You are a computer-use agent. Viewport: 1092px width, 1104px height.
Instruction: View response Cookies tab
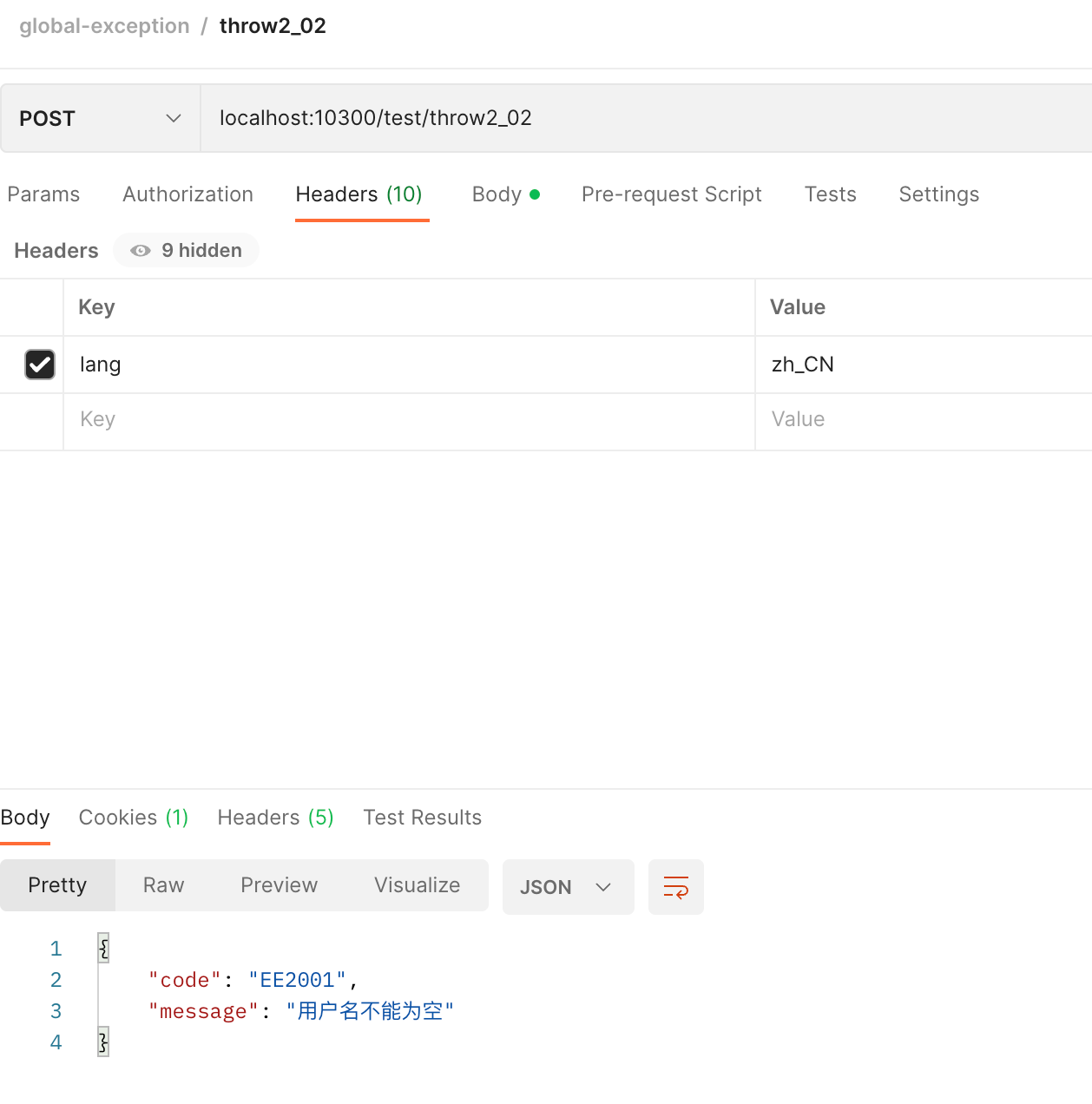(x=133, y=818)
